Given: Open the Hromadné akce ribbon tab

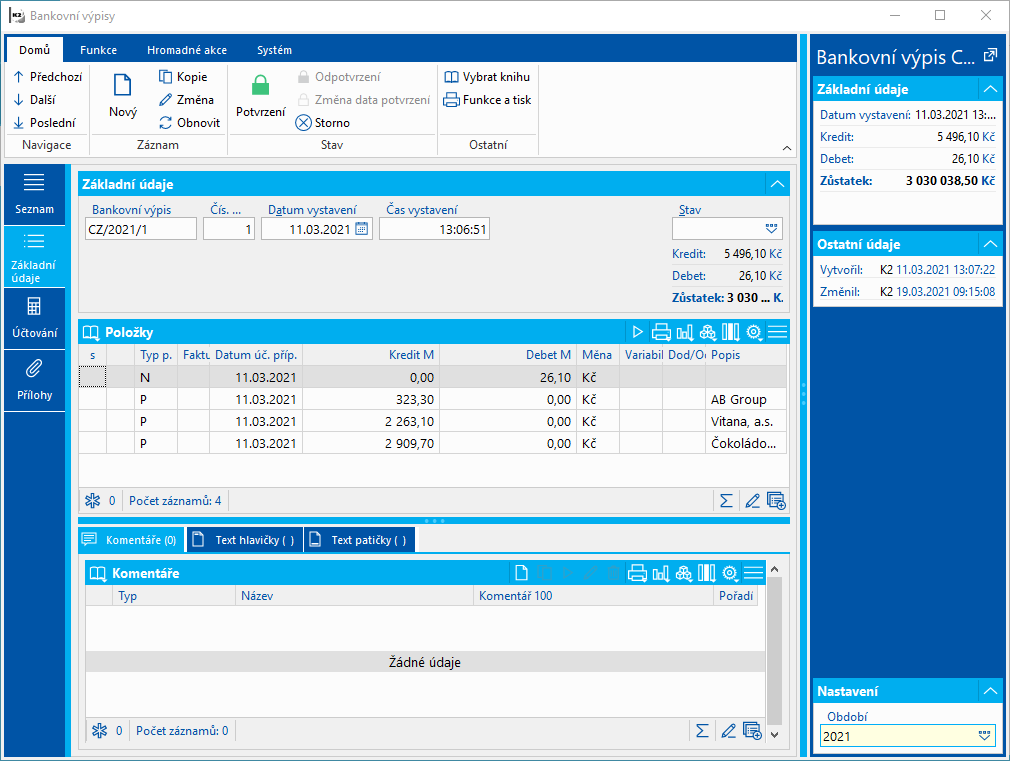Looking at the screenshot, I should pyautogui.click(x=187, y=50).
